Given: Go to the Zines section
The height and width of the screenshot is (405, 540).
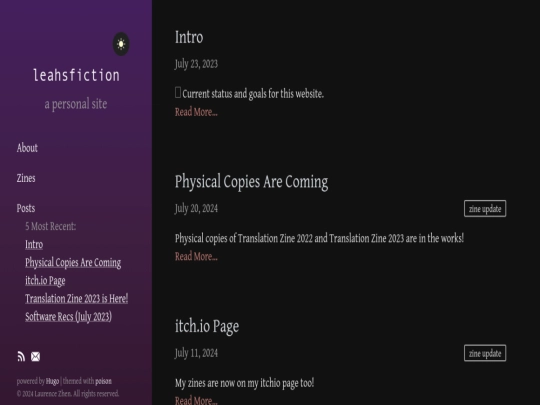Looking at the screenshot, I should (x=26, y=178).
